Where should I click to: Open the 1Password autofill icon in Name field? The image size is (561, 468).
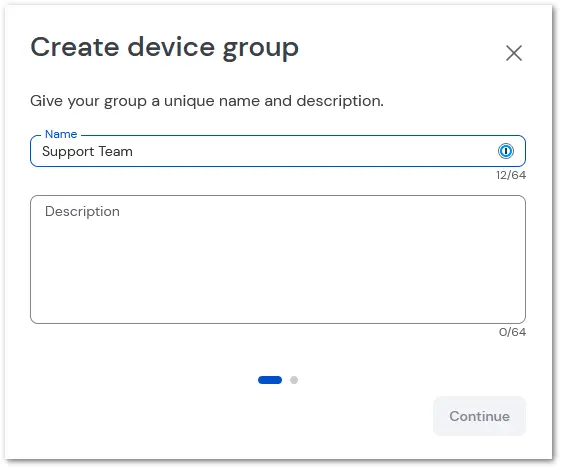pyautogui.click(x=506, y=151)
